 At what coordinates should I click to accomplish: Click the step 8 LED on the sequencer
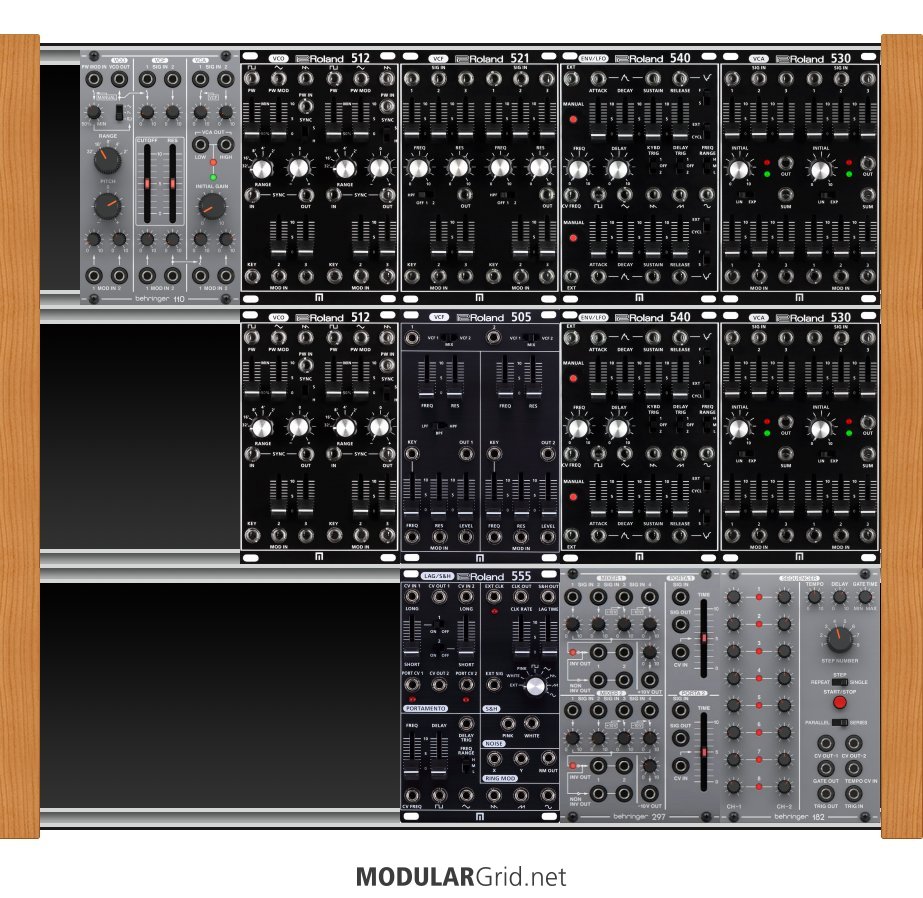pyautogui.click(x=759, y=786)
